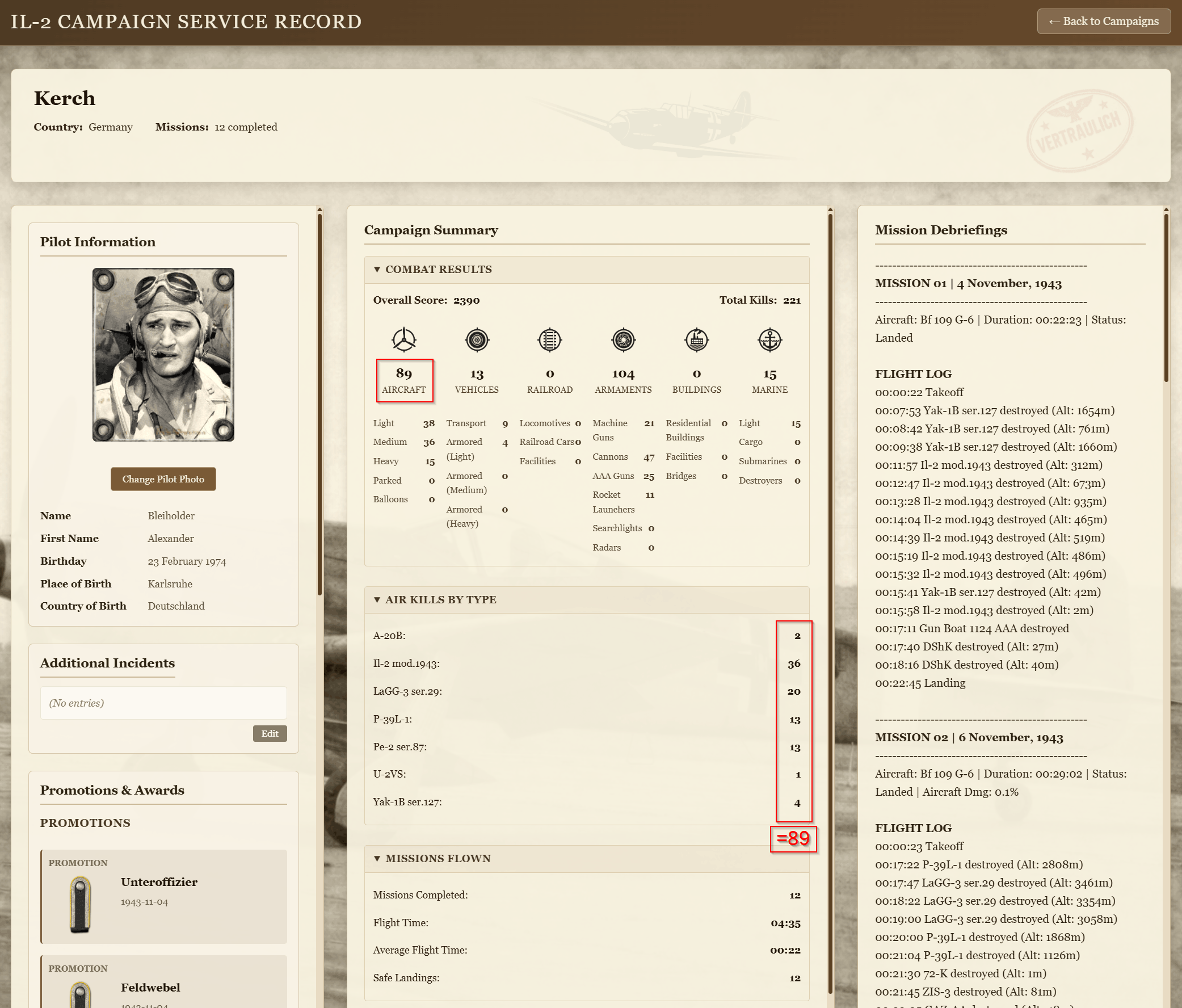The height and width of the screenshot is (1008, 1182).
Task: Edit the Additional Incidents entry
Action: [x=270, y=734]
